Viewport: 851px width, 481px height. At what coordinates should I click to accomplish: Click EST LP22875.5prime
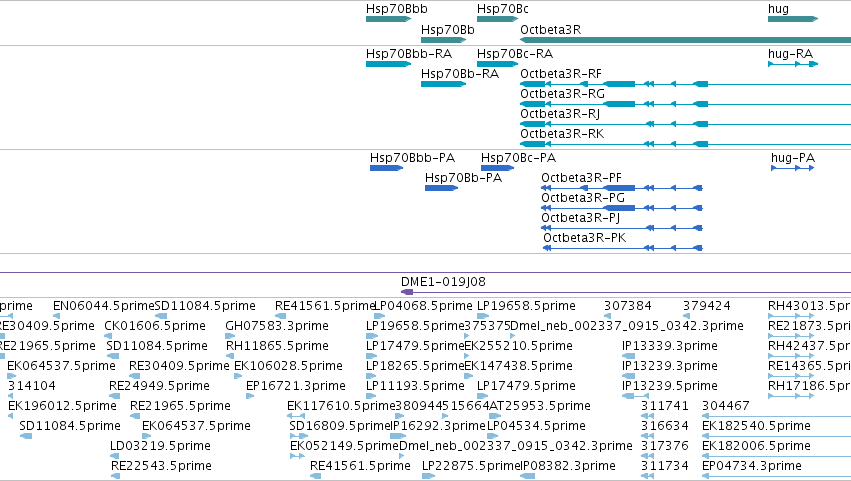tap(429, 477)
